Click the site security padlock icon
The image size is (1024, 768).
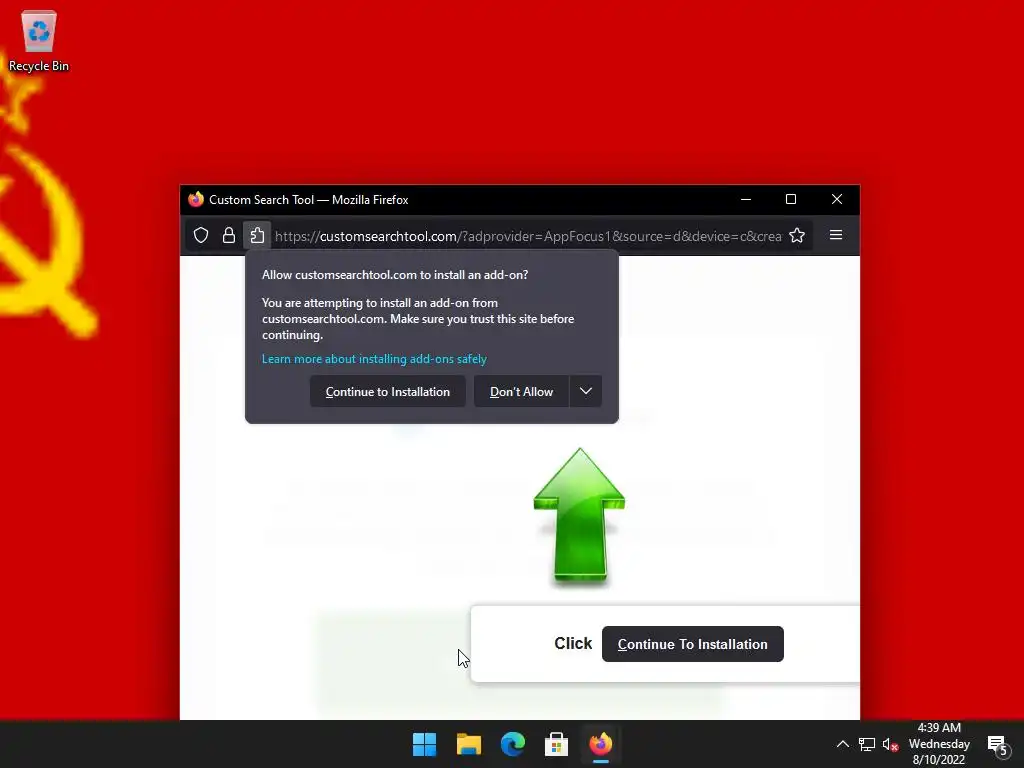click(x=229, y=235)
